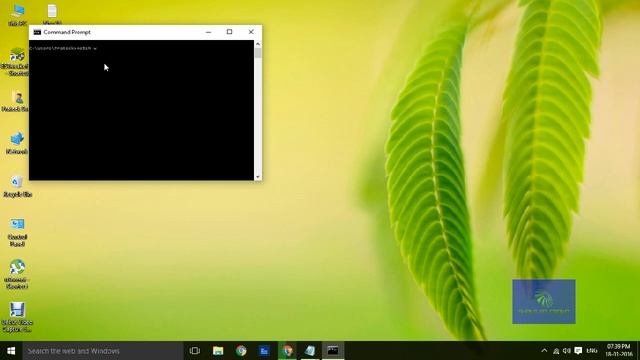Screen dimensions: 640x360
Task: Open Task View from the taskbar
Action: tap(195, 351)
